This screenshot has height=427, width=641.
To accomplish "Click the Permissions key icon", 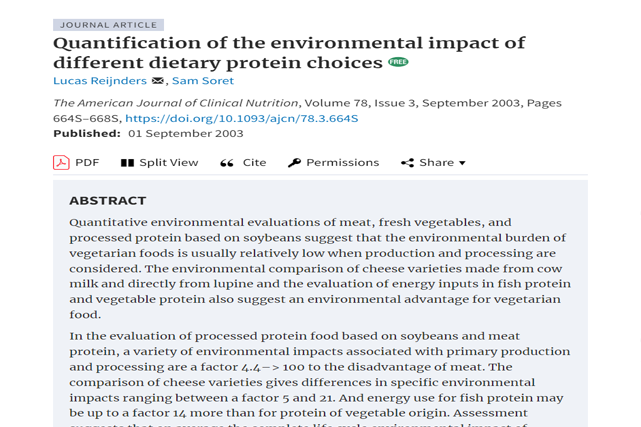I will (294, 163).
